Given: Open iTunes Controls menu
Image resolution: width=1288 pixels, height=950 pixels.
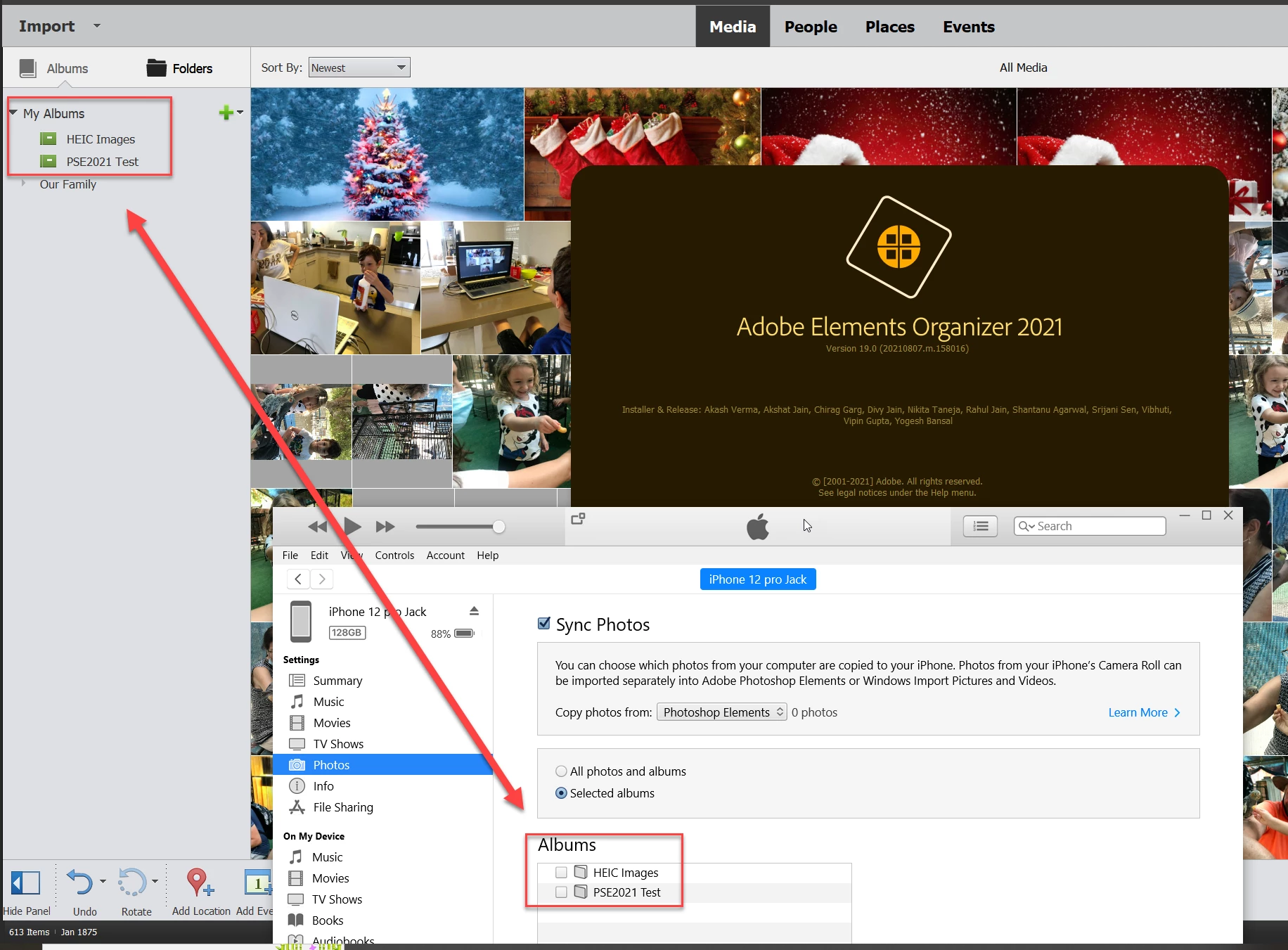Looking at the screenshot, I should (x=394, y=556).
